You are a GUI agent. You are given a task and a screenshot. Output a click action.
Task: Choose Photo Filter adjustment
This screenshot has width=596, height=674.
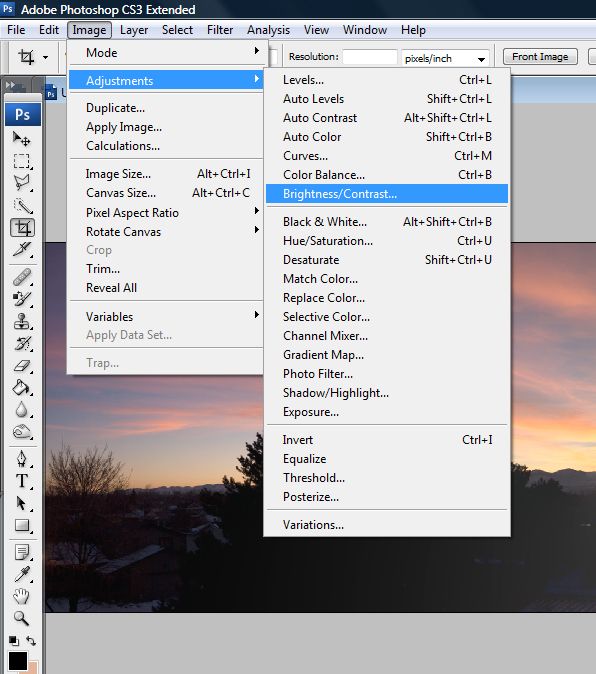(387, 374)
